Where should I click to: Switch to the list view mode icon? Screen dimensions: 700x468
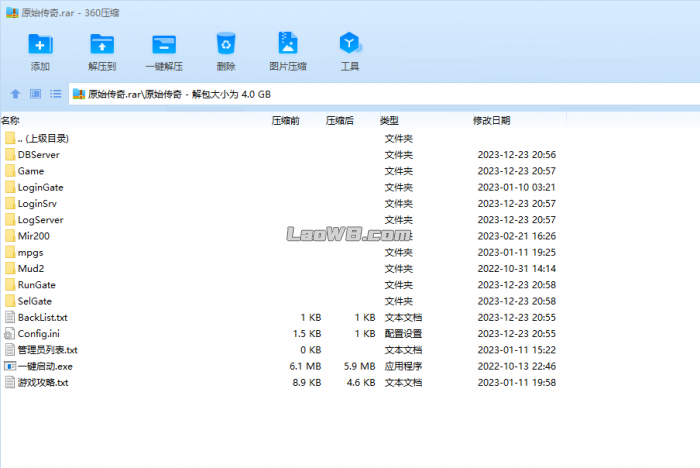pyautogui.click(x=55, y=94)
